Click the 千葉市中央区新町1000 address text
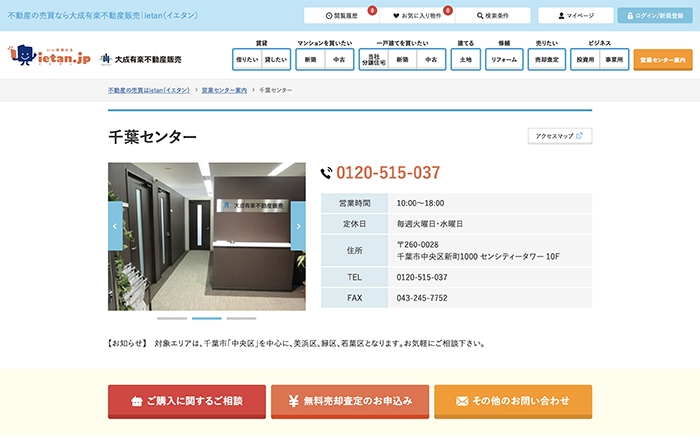 [478, 257]
